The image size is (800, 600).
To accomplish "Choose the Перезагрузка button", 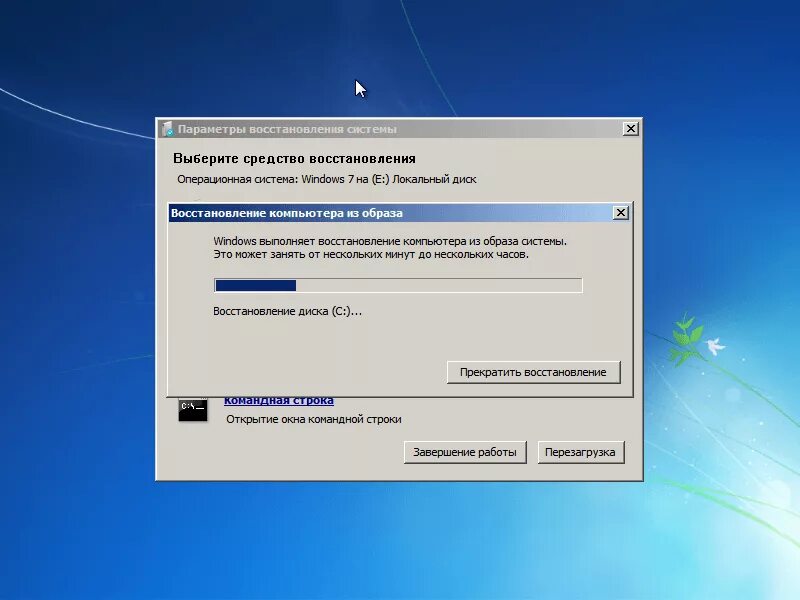I will (581, 452).
